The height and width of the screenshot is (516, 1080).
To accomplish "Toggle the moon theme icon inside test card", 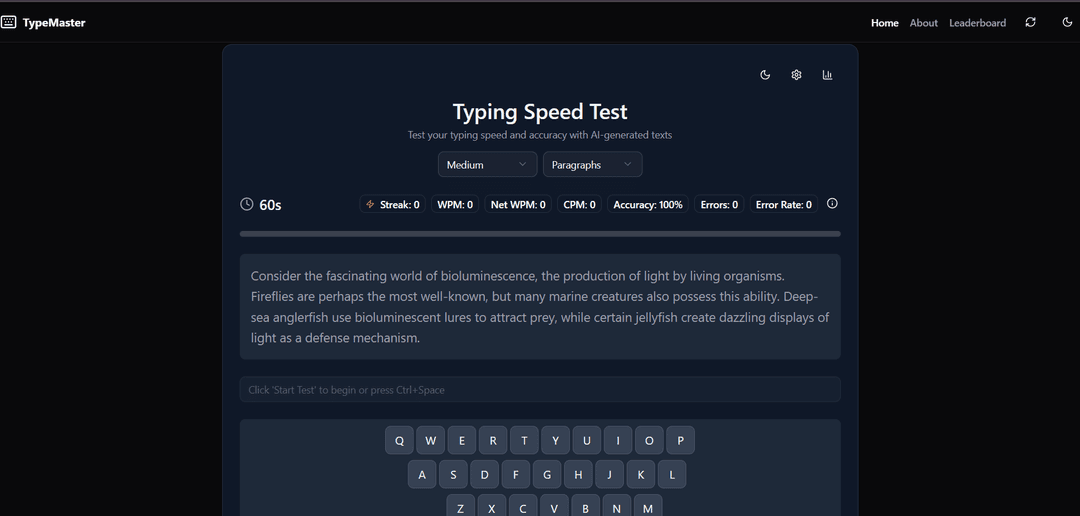I will click(765, 75).
